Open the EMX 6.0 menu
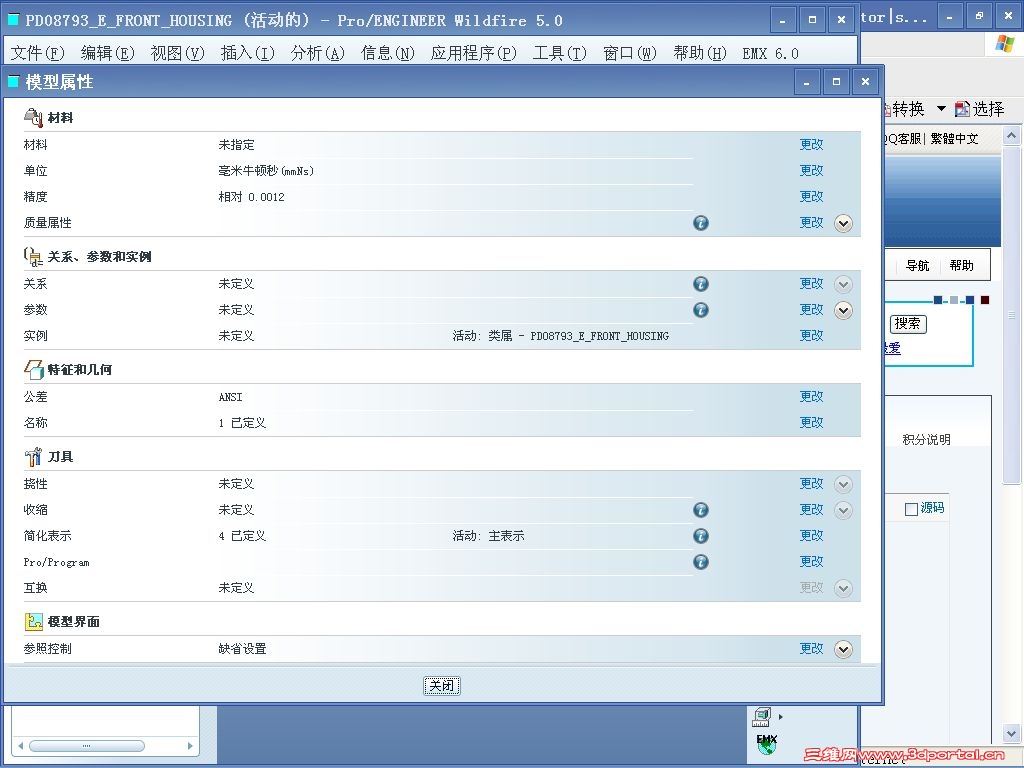Viewport: 1024px width, 768px height. 771,54
